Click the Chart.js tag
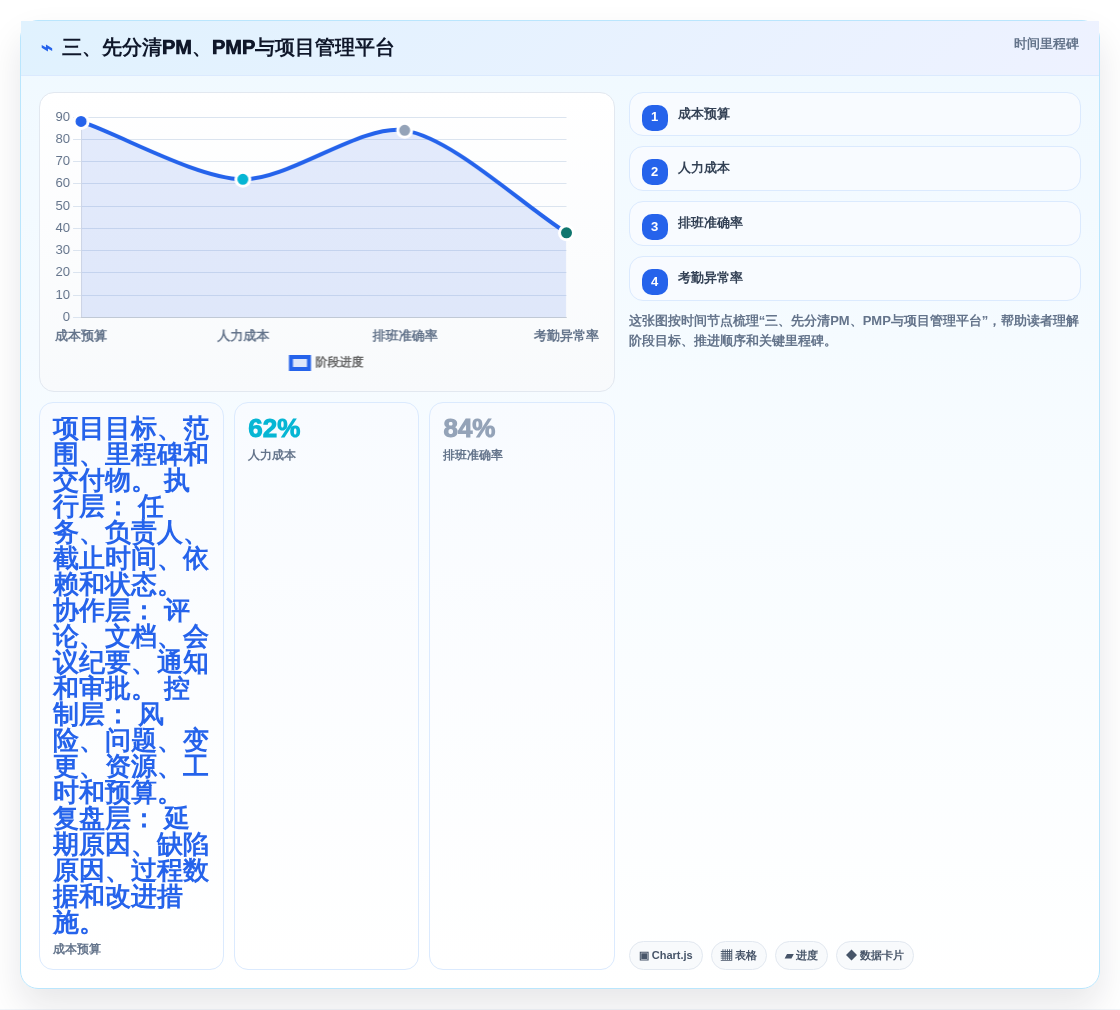Screen dimensions: 1120x1010 point(666,956)
